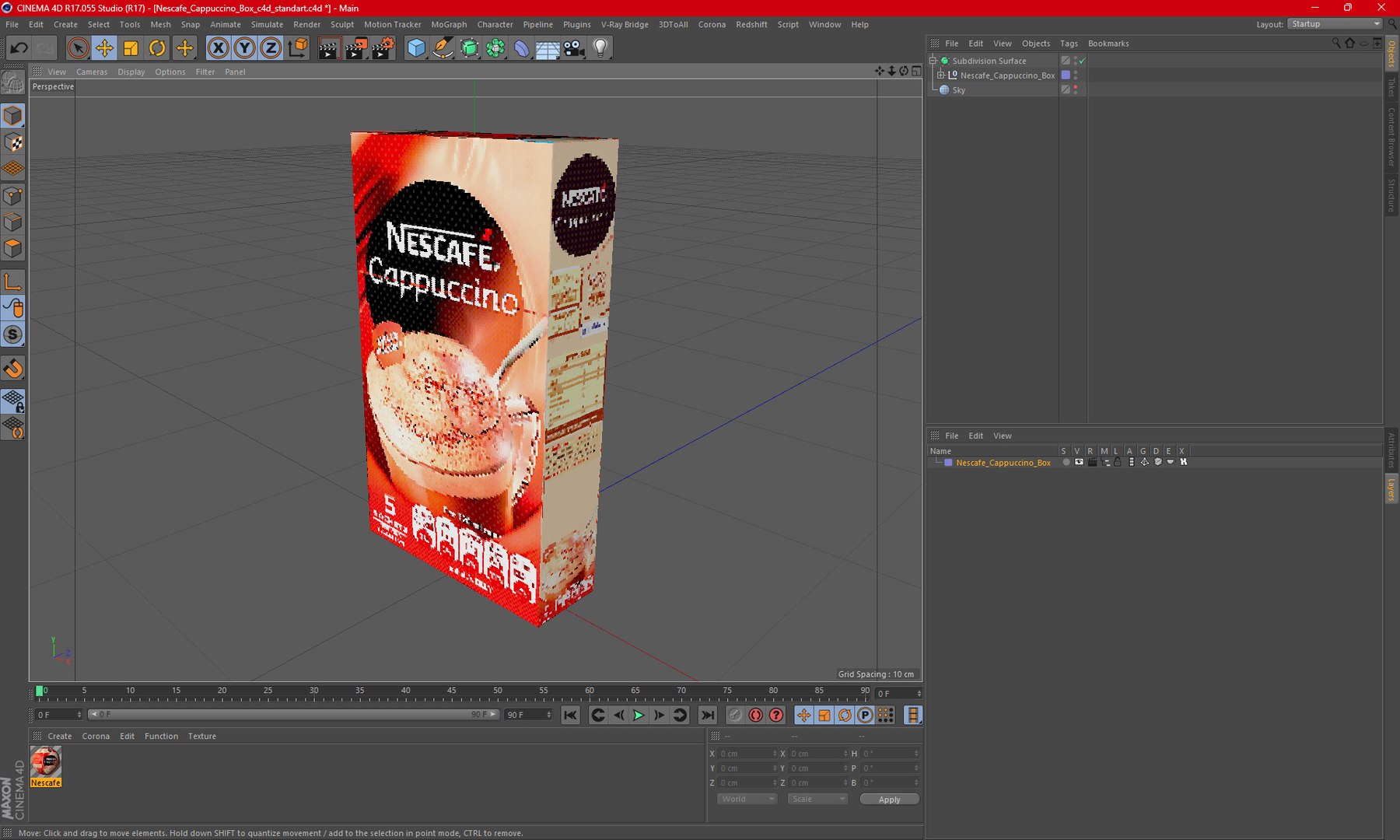Toggle autokeying red record button
Image resolution: width=1400 pixels, height=840 pixels.
tap(755, 715)
